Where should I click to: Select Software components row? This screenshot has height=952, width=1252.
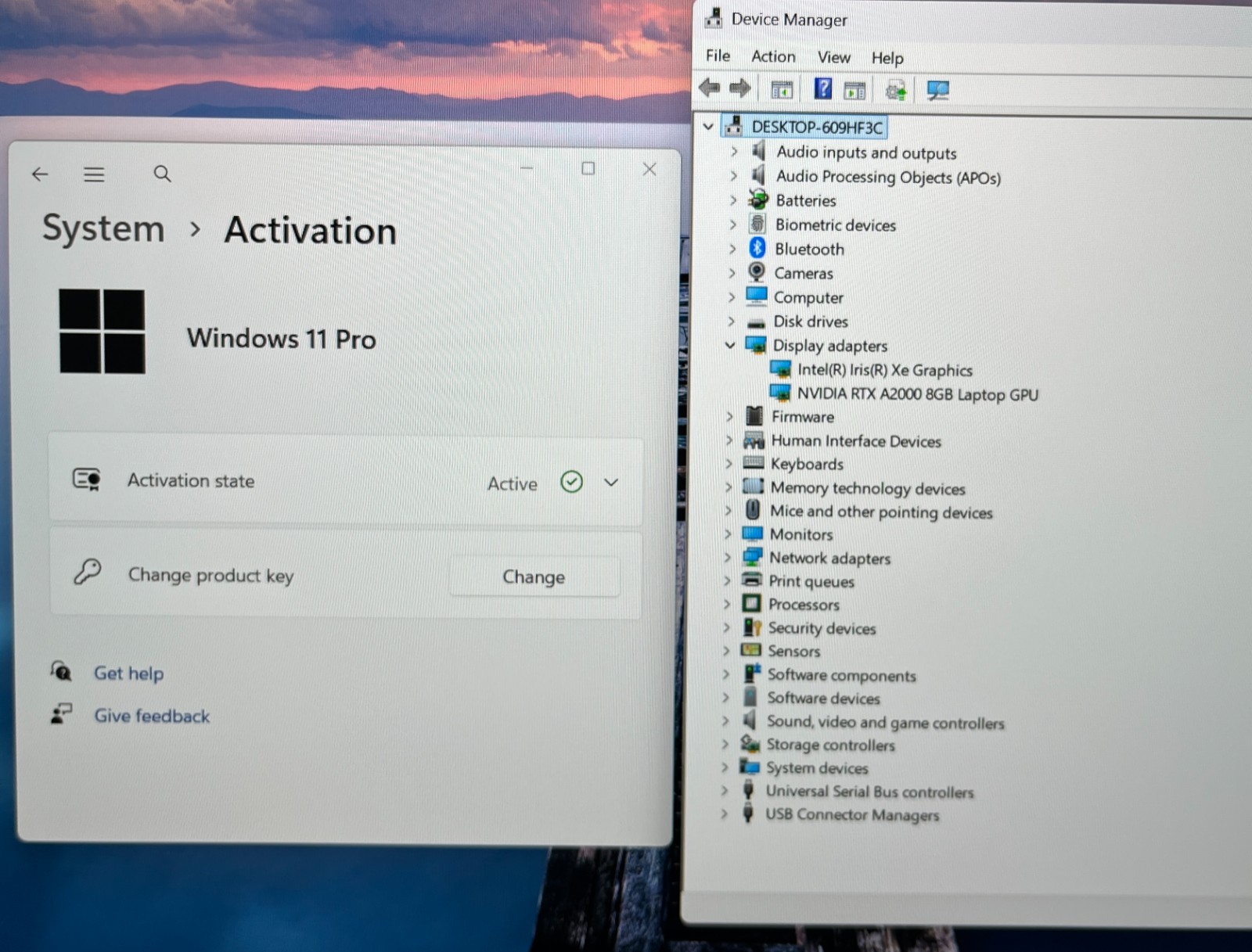(841, 675)
